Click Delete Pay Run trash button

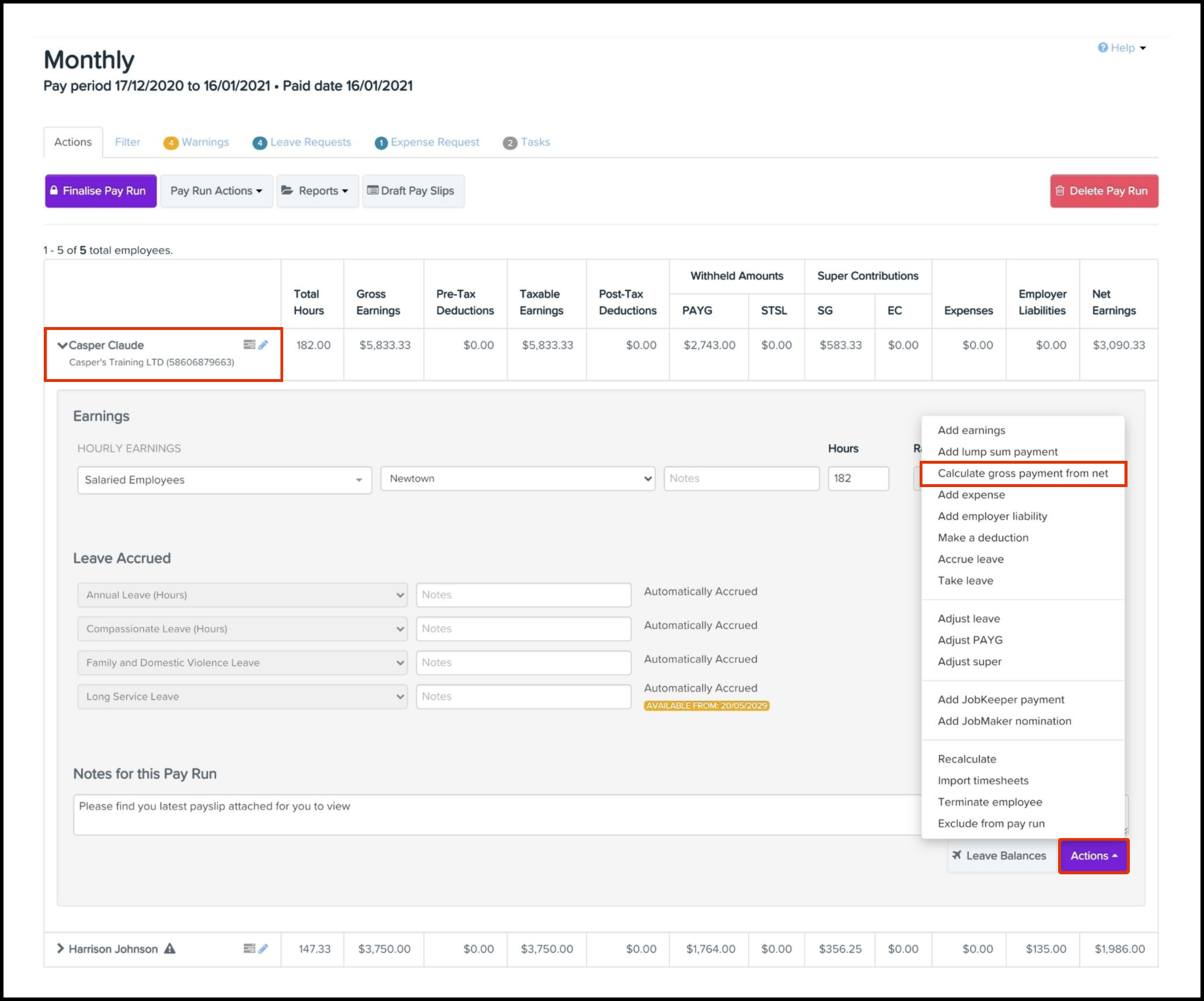1104,191
